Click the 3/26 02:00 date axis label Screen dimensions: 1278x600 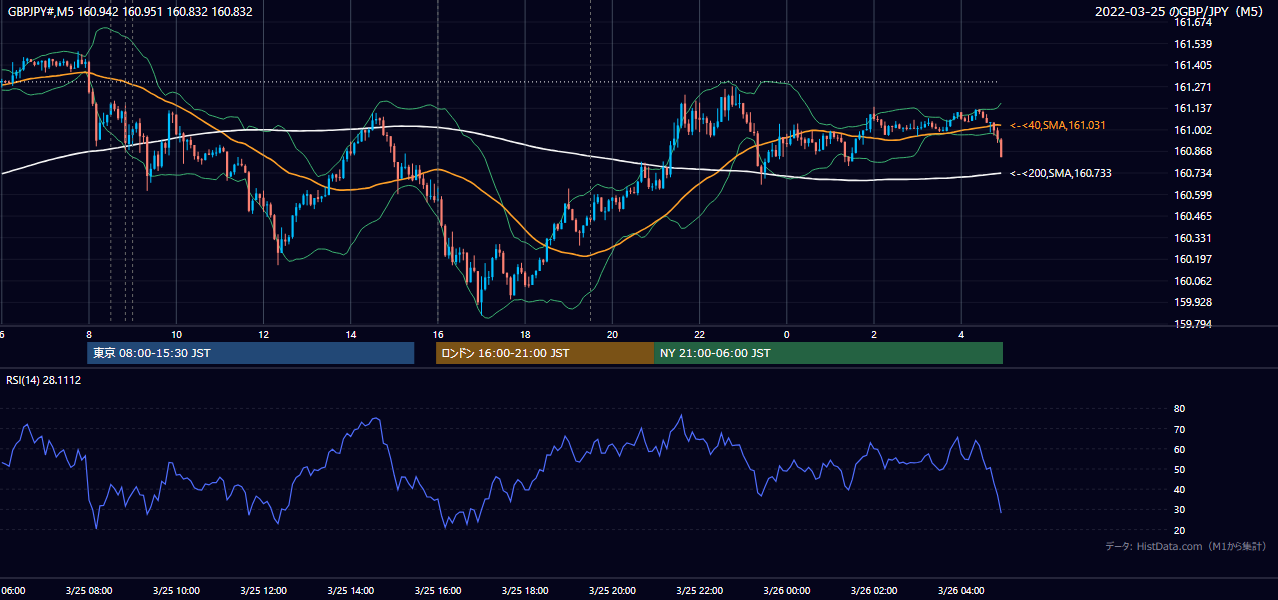coord(875,590)
